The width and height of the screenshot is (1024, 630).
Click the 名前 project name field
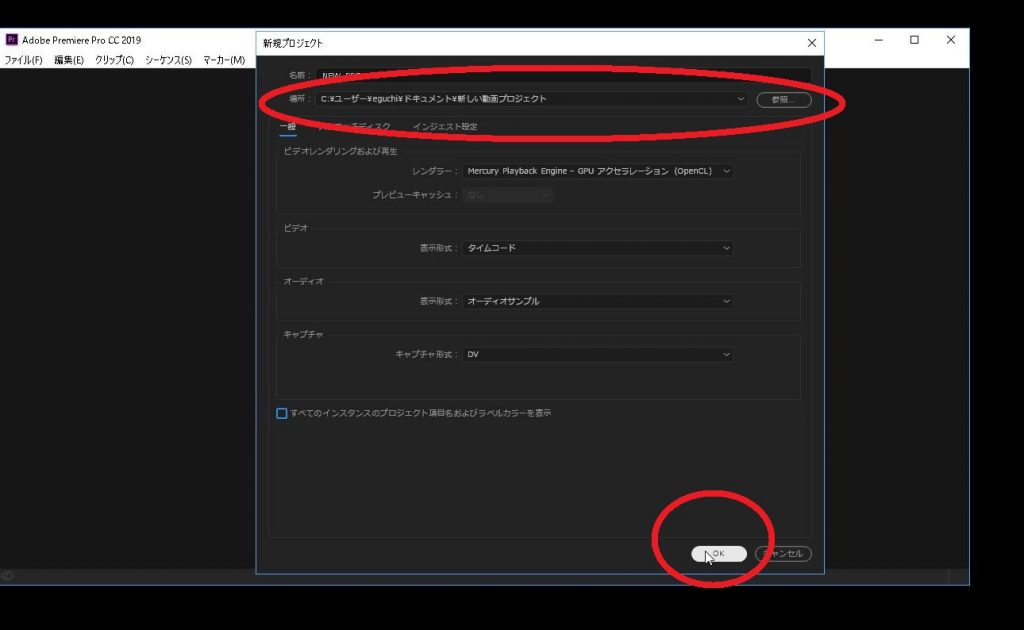point(562,75)
